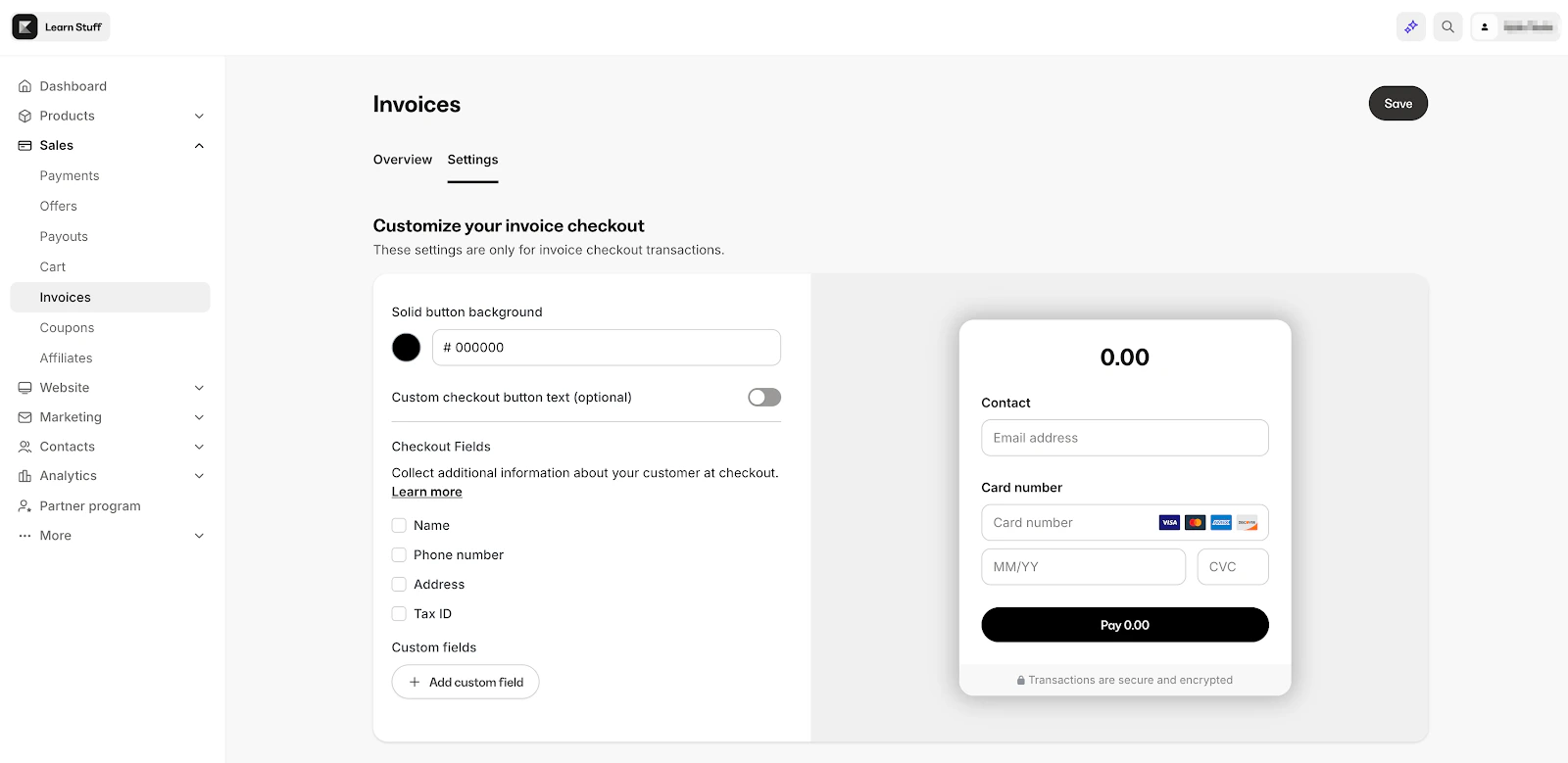This screenshot has width=1568, height=763.
Task: Open search using the magnifying glass icon
Action: pyautogui.click(x=1446, y=26)
